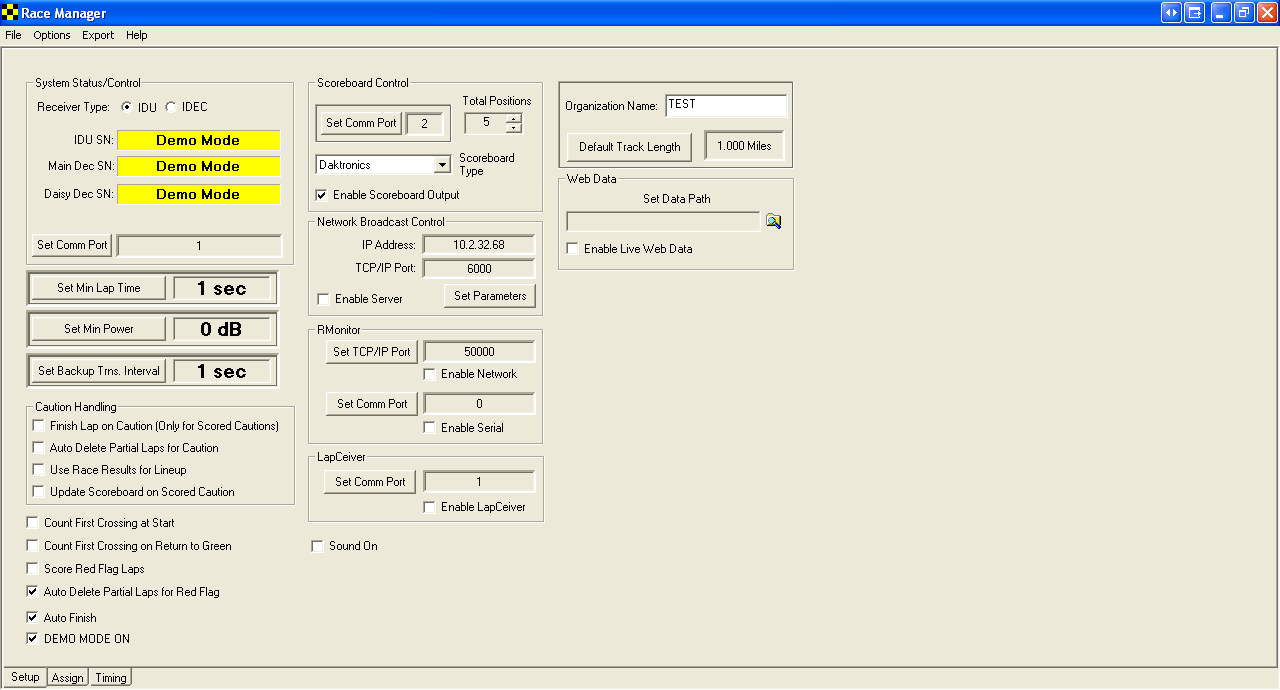Click the browse folder icon for data path

(x=773, y=222)
